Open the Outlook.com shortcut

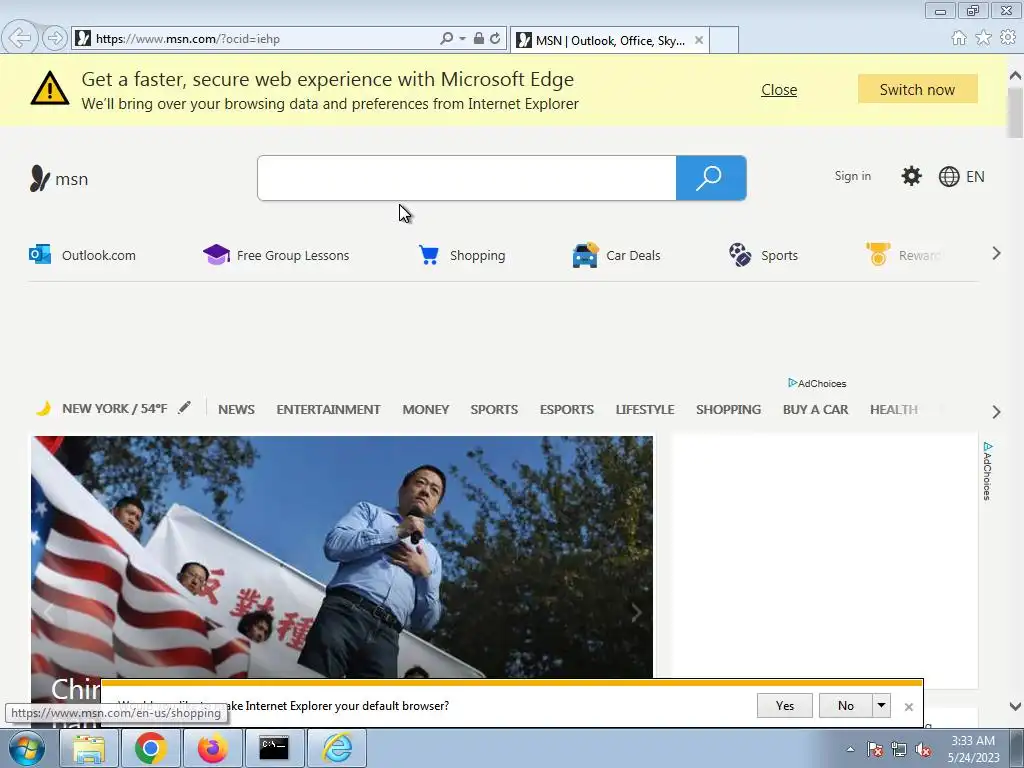(x=82, y=255)
